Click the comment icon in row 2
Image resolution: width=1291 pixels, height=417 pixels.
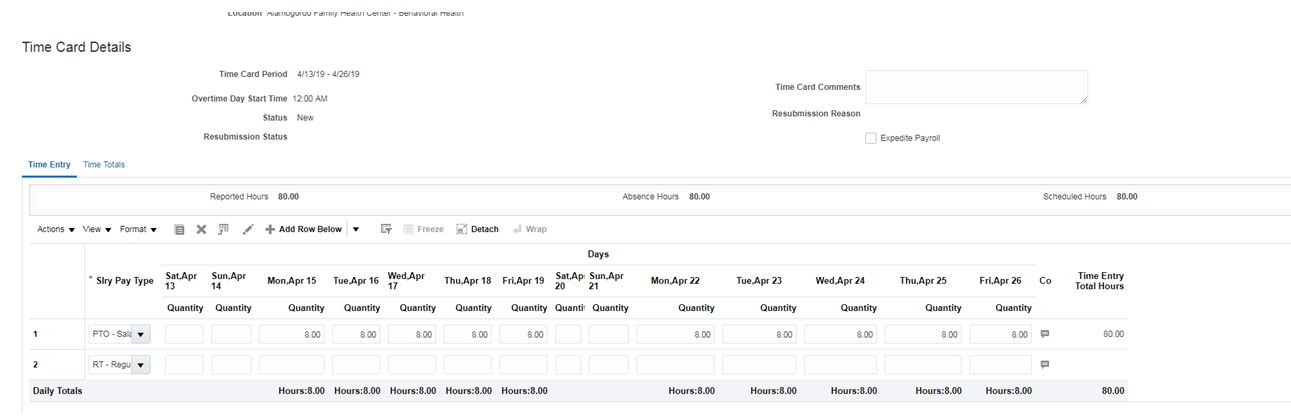point(1045,364)
